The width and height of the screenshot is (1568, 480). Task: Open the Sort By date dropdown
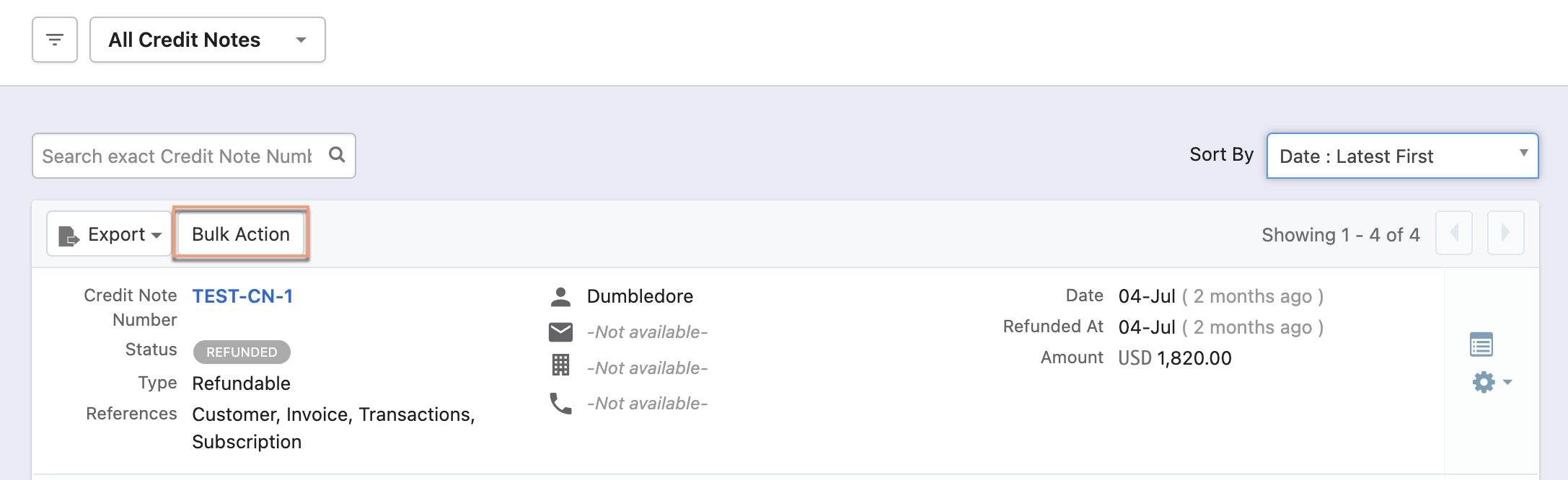[x=1402, y=156]
